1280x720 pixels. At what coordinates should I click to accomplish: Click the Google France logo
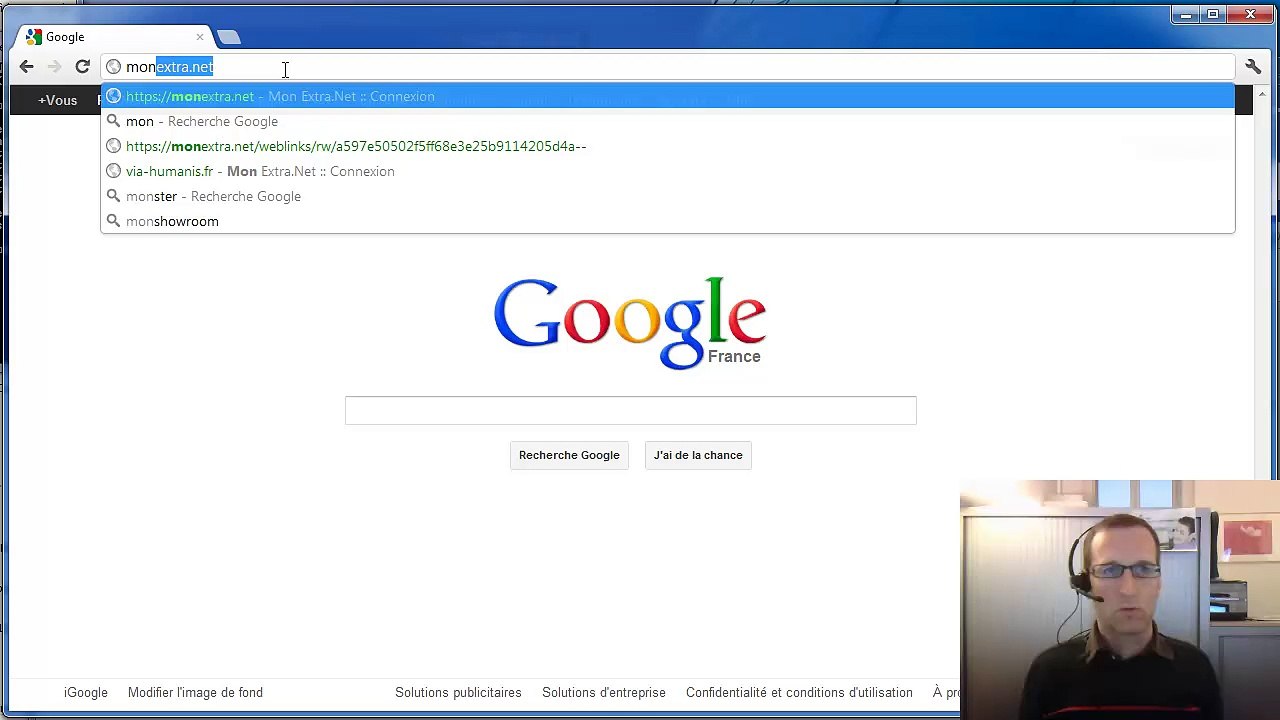pyautogui.click(x=630, y=323)
